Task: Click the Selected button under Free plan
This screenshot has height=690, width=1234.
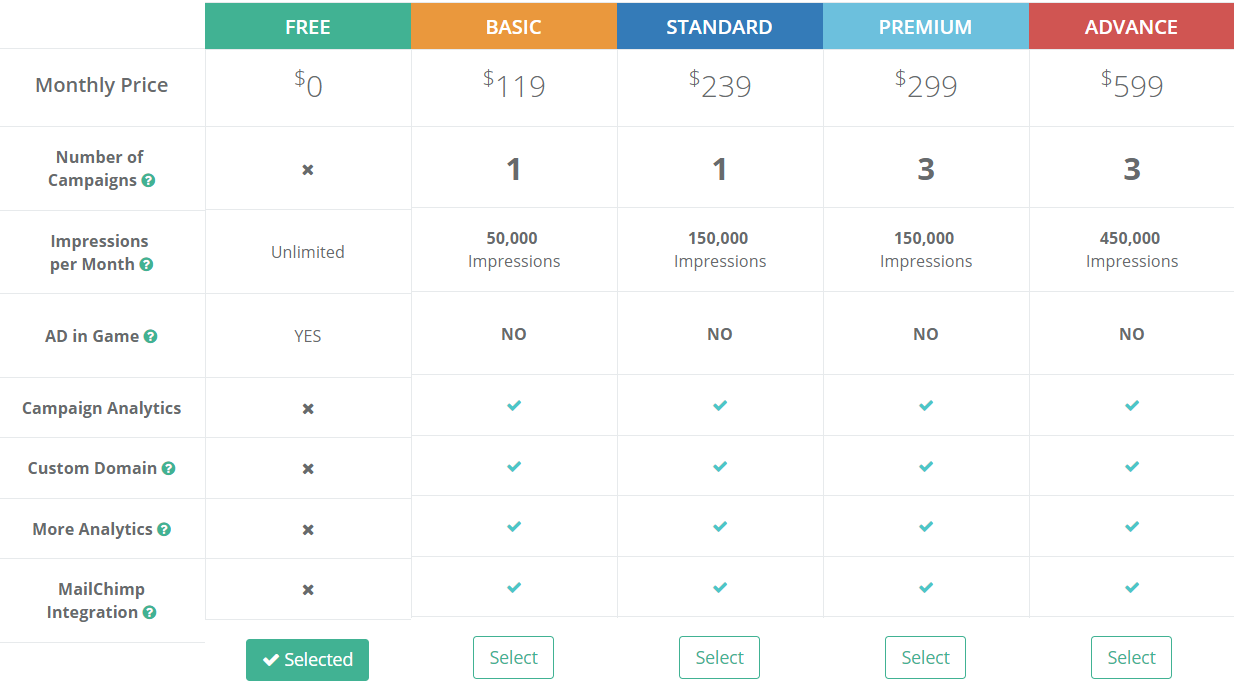Action: point(307,660)
